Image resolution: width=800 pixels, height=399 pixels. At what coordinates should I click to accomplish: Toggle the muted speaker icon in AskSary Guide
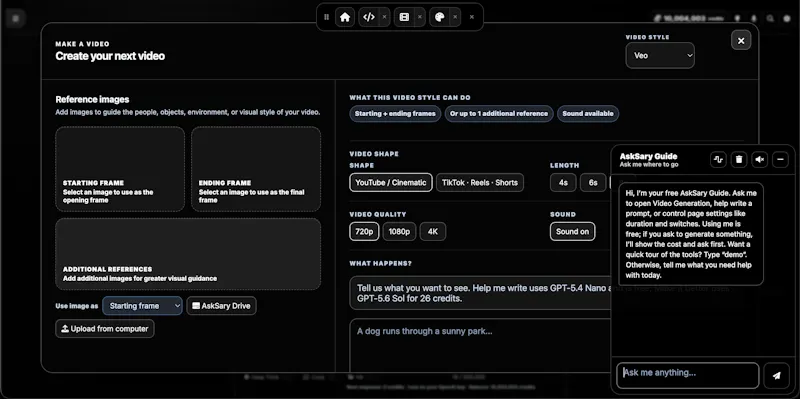(760, 160)
